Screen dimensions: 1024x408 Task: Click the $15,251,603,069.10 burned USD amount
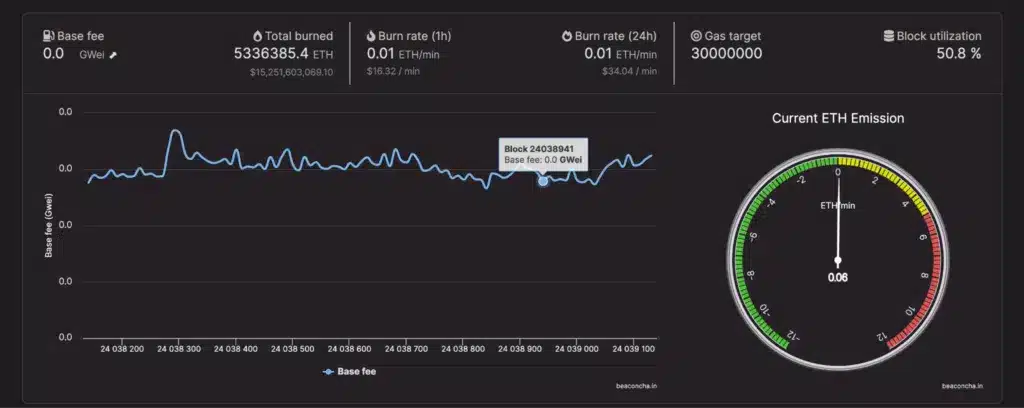pos(291,72)
